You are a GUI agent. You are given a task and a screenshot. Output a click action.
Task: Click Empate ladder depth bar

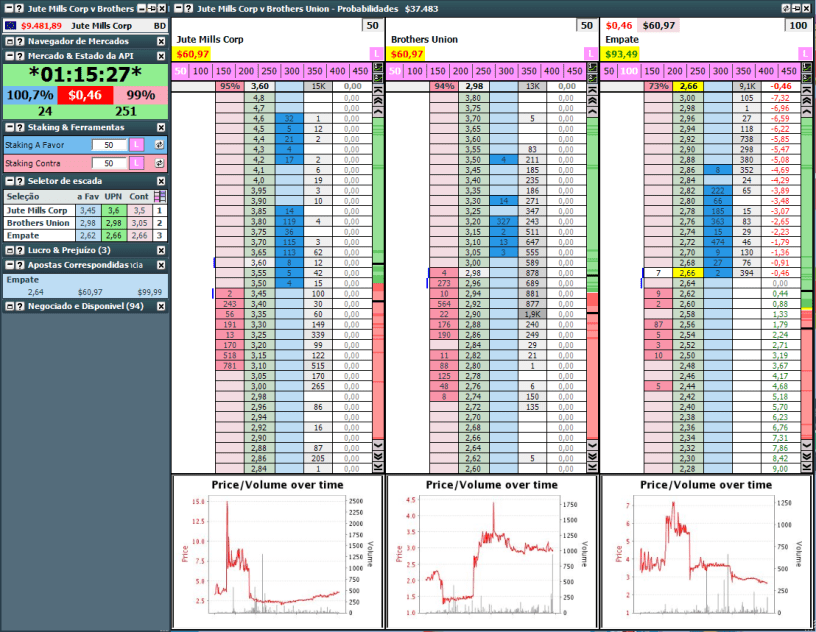coord(807,279)
